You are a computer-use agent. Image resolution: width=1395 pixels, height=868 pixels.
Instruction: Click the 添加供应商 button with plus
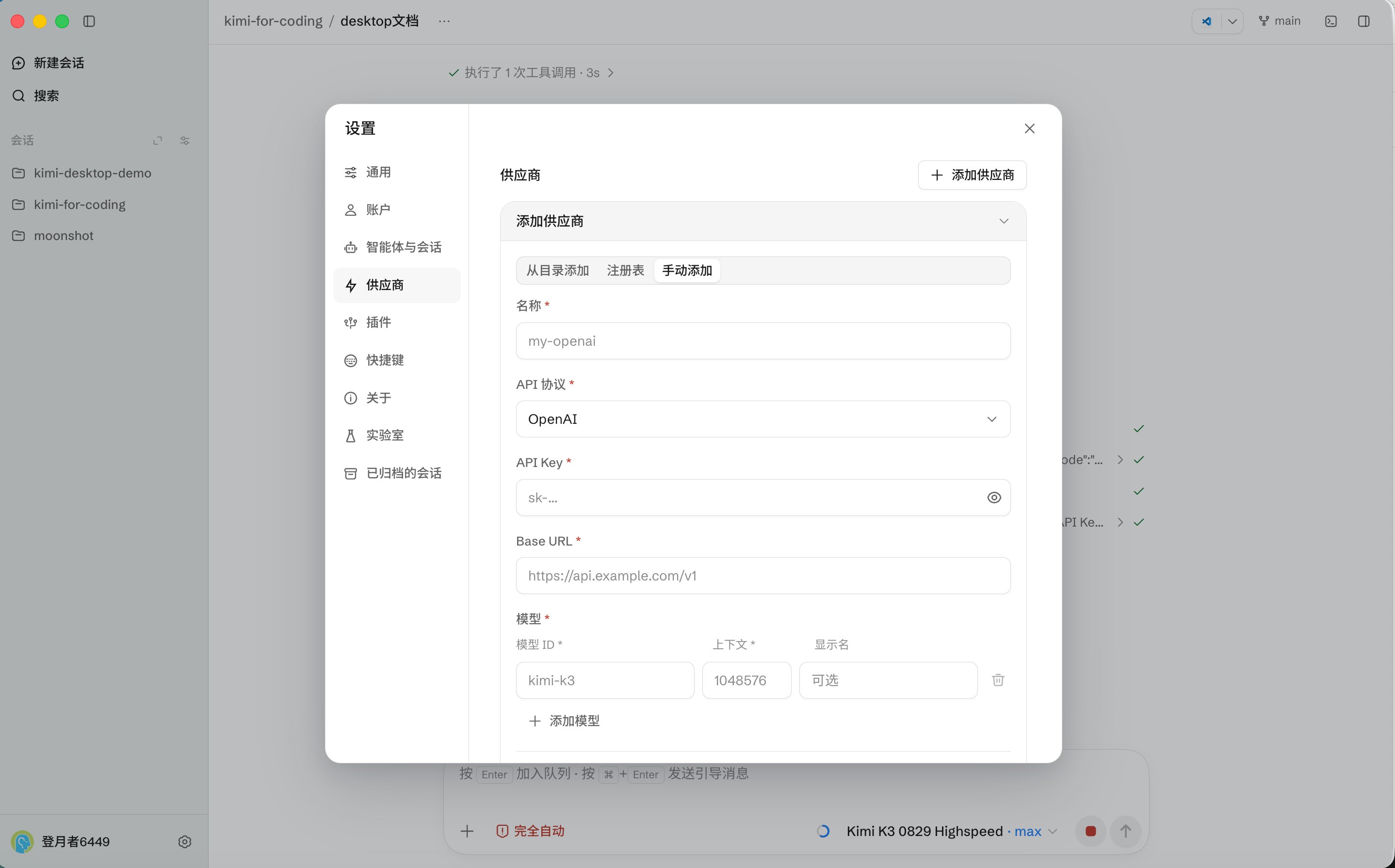click(x=972, y=175)
